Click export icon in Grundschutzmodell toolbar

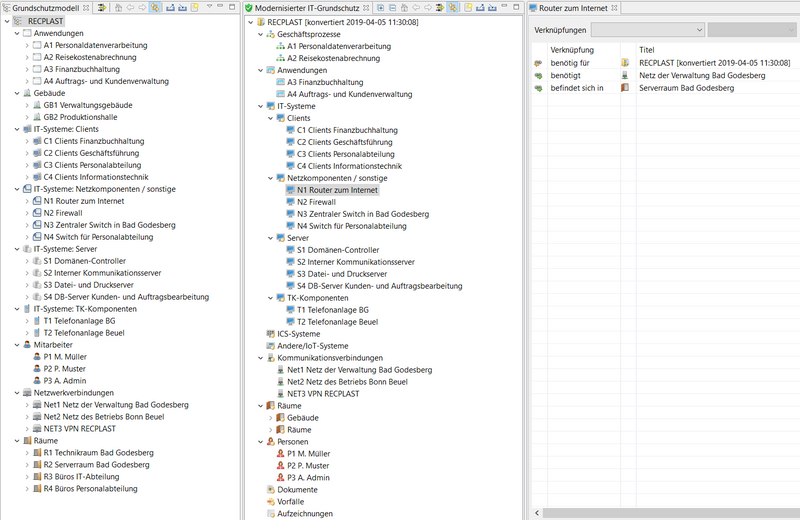click(x=170, y=8)
